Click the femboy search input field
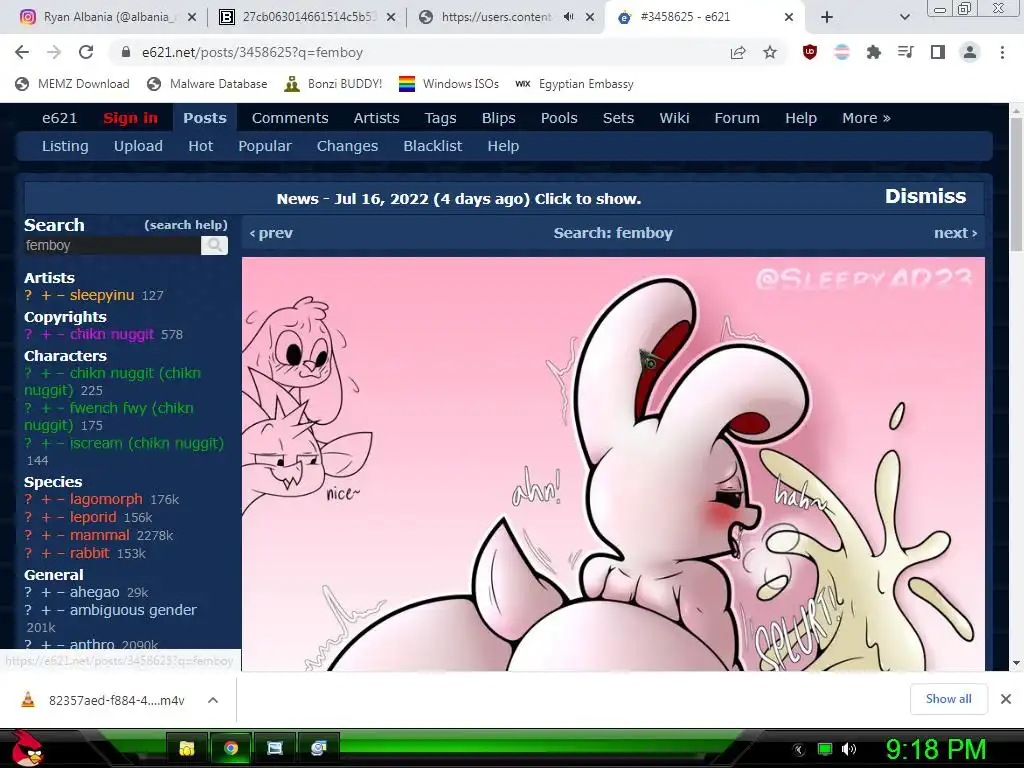 click(112, 246)
